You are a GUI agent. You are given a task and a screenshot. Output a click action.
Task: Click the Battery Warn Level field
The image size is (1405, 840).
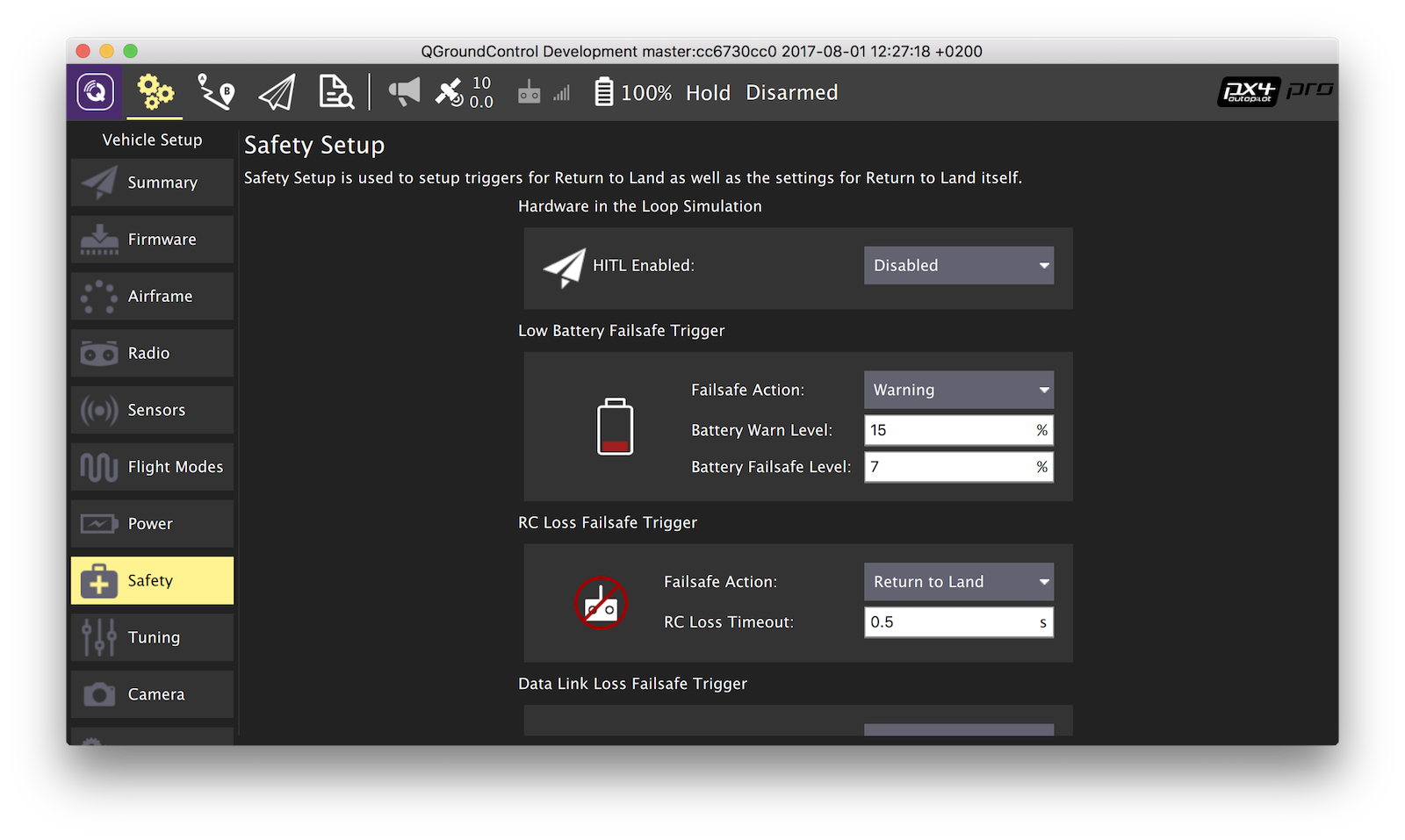point(948,430)
